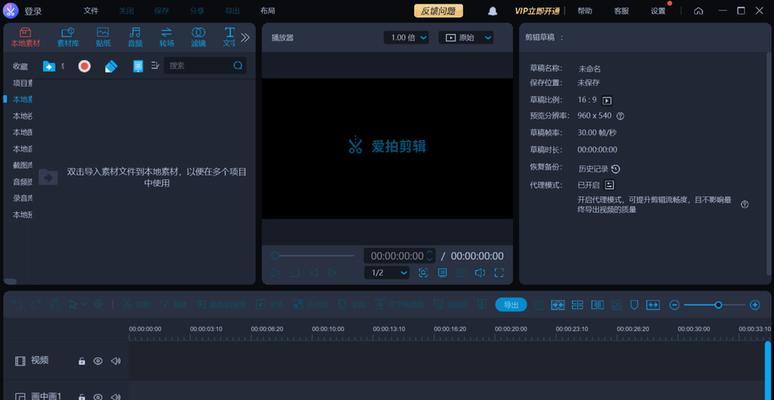Open the 文件 menu
The image size is (774, 400).
(91, 10)
